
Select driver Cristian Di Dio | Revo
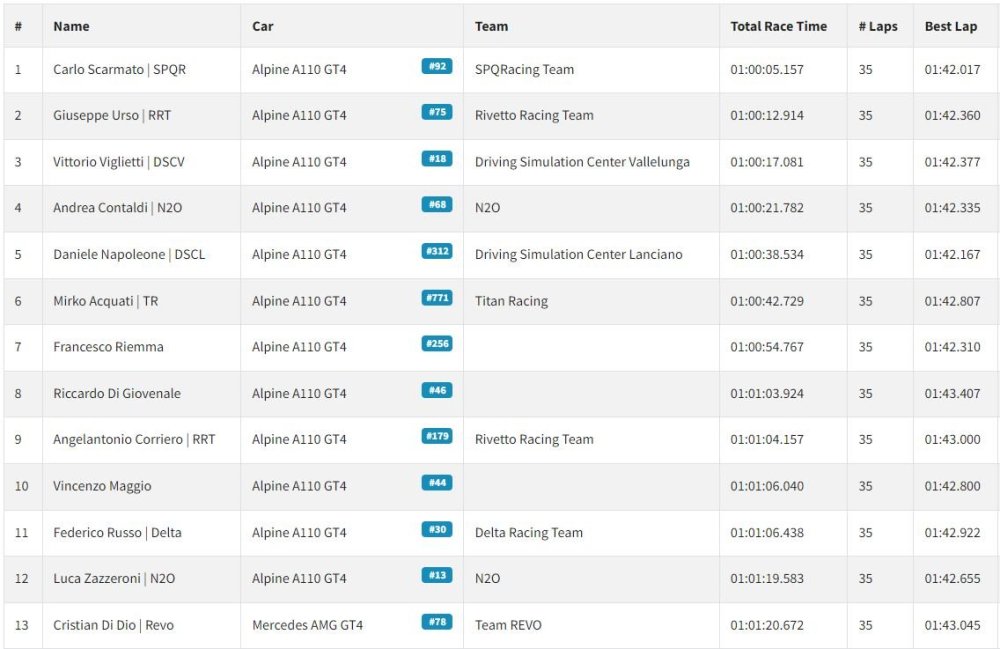click(114, 625)
